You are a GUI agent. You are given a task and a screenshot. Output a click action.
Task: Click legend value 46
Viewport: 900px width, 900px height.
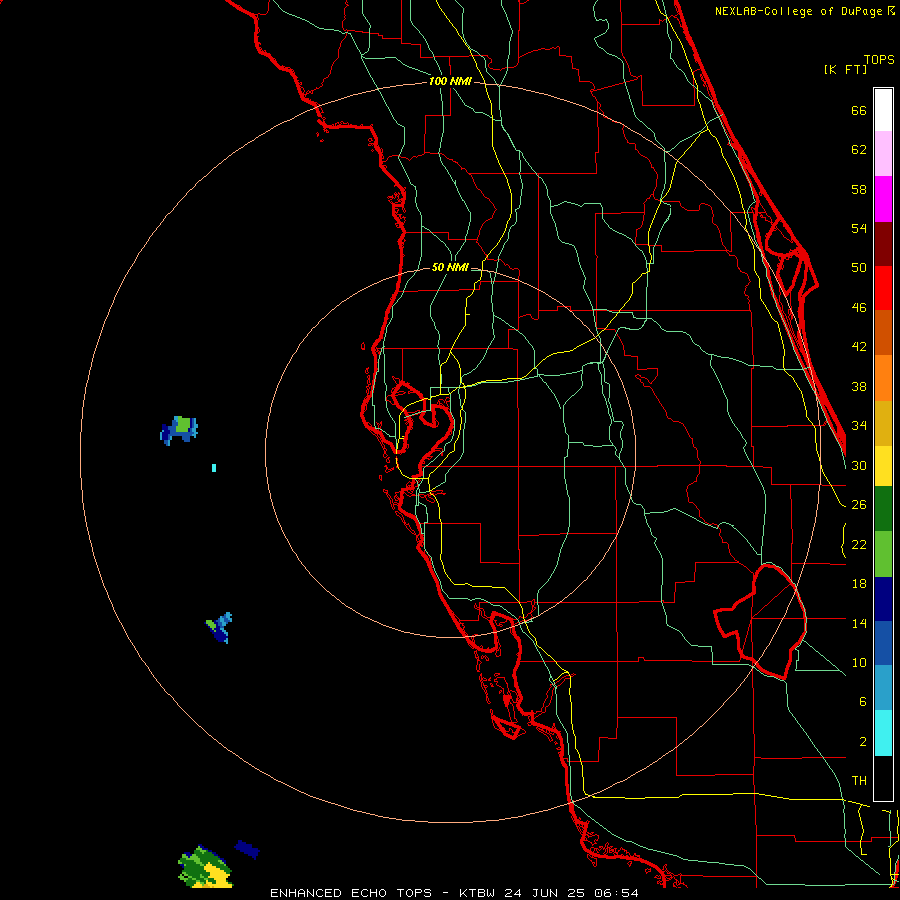pos(859,308)
